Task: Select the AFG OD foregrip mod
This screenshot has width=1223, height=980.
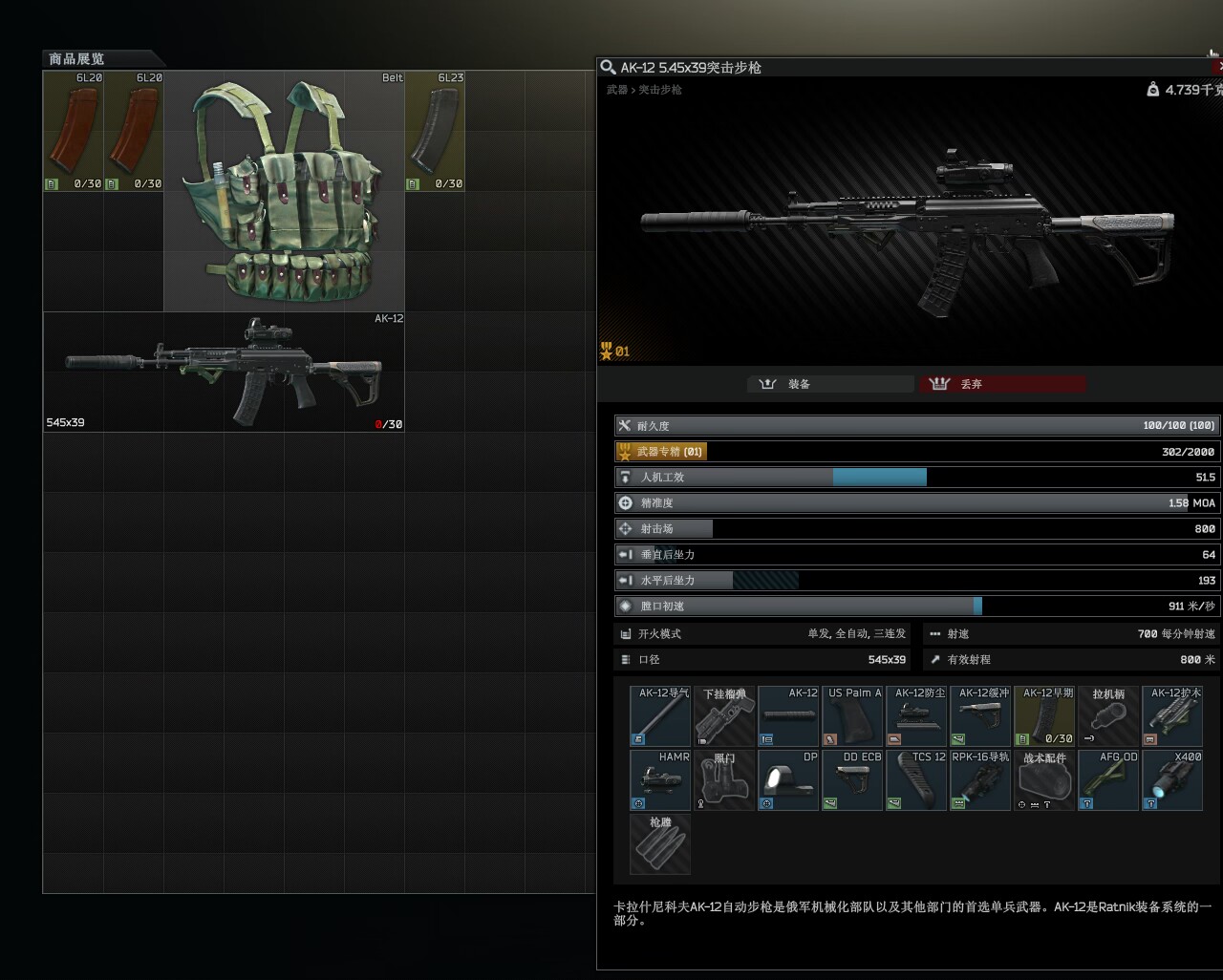Action: coord(1108,779)
